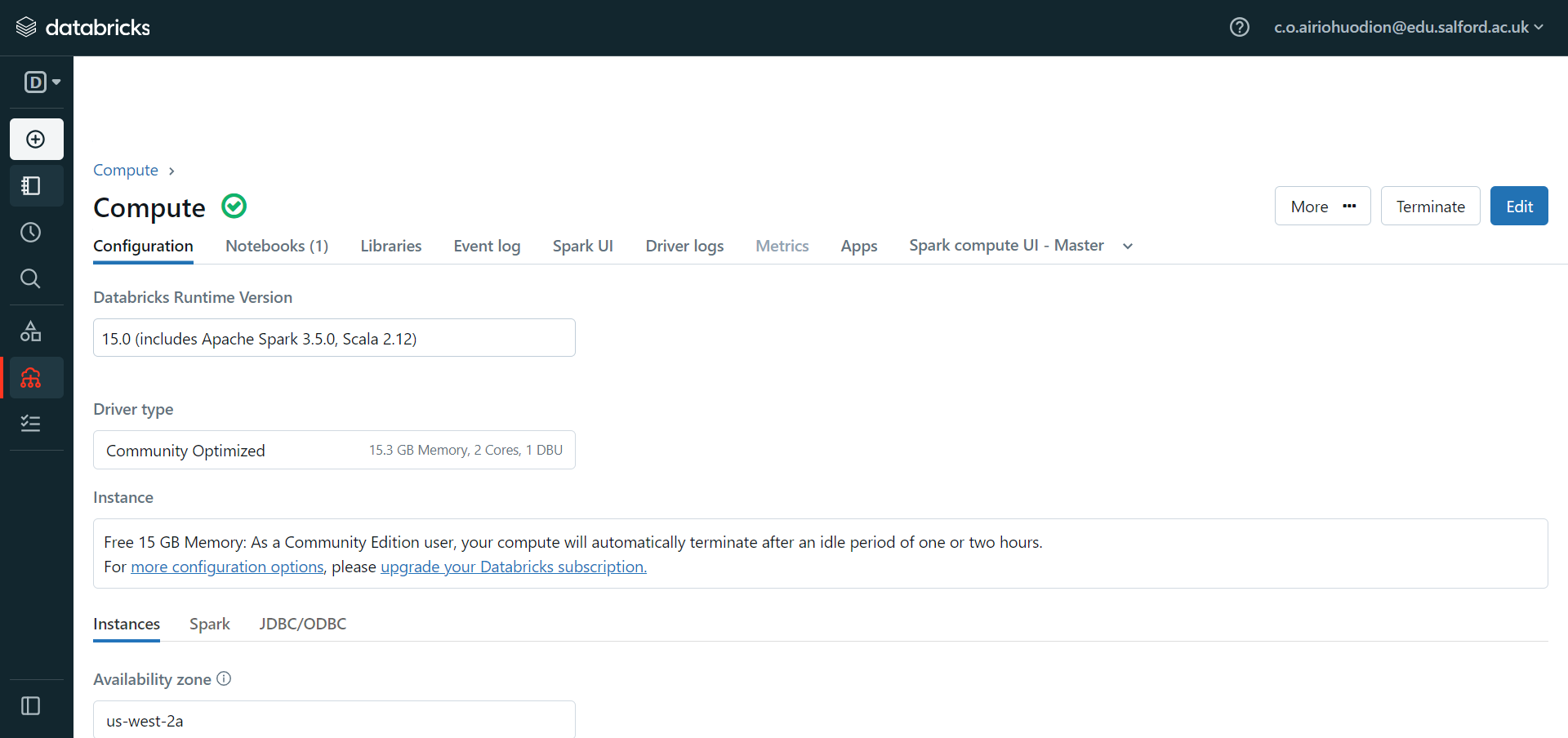Viewport: 1568px width, 738px height.
Task: Switch to the Notebooks (1) tab
Action: (x=277, y=246)
